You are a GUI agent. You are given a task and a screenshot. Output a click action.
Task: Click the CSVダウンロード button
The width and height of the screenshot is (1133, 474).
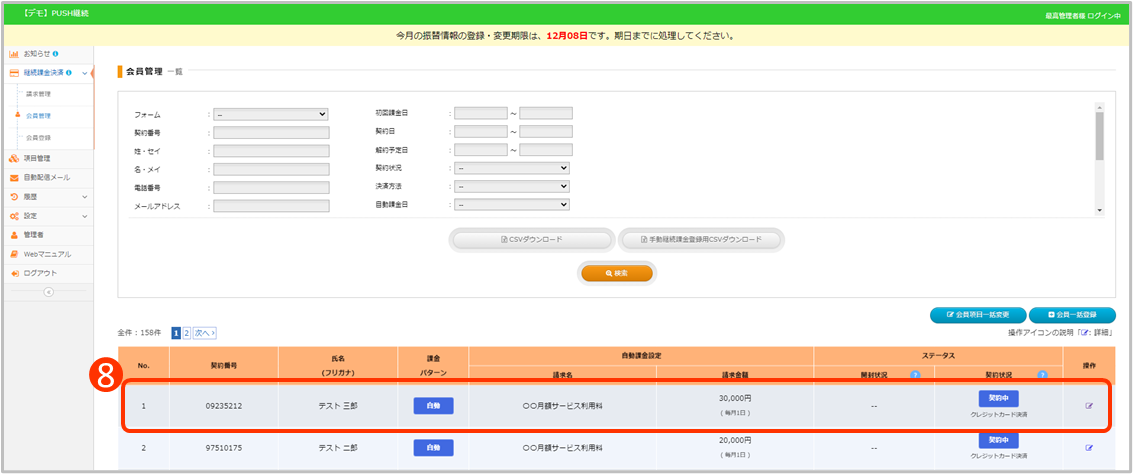click(531, 240)
